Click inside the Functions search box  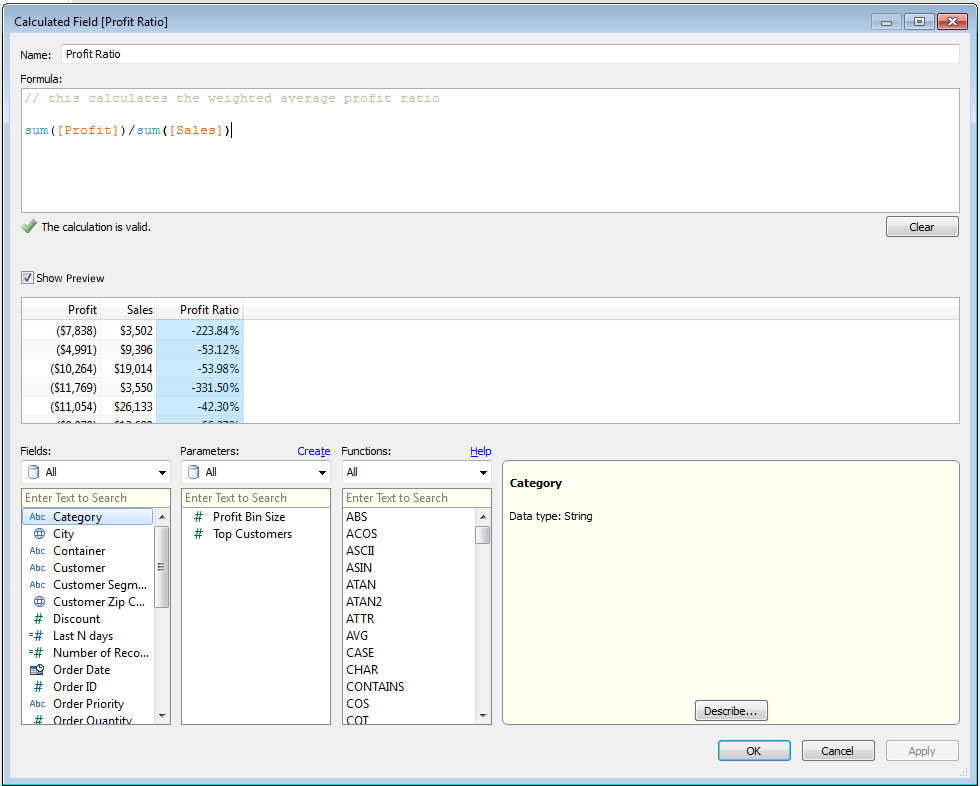[413, 497]
